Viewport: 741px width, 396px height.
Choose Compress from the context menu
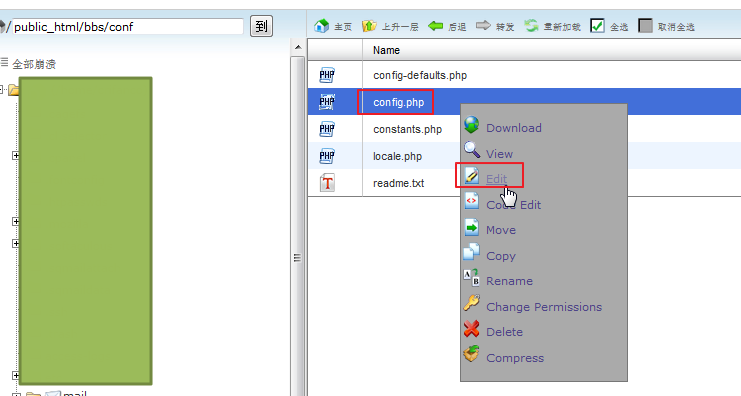click(x=515, y=358)
